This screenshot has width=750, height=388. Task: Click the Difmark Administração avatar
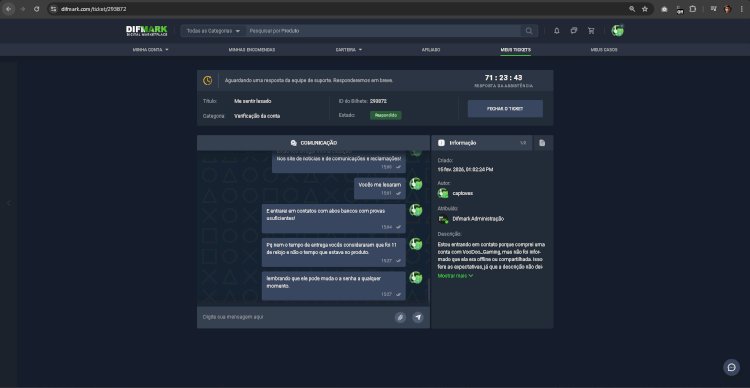443,219
